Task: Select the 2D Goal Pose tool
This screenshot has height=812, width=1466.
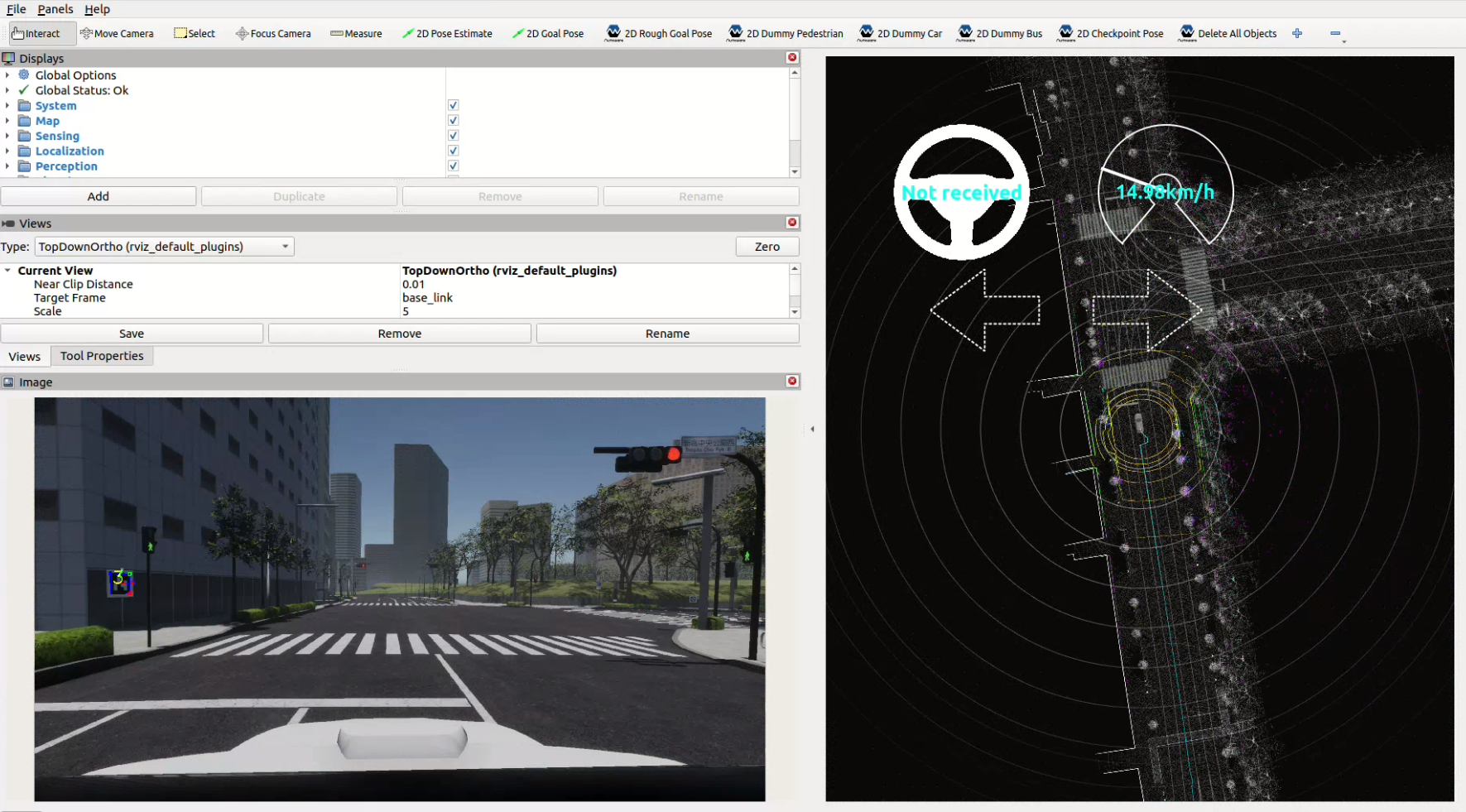Action: (x=548, y=33)
